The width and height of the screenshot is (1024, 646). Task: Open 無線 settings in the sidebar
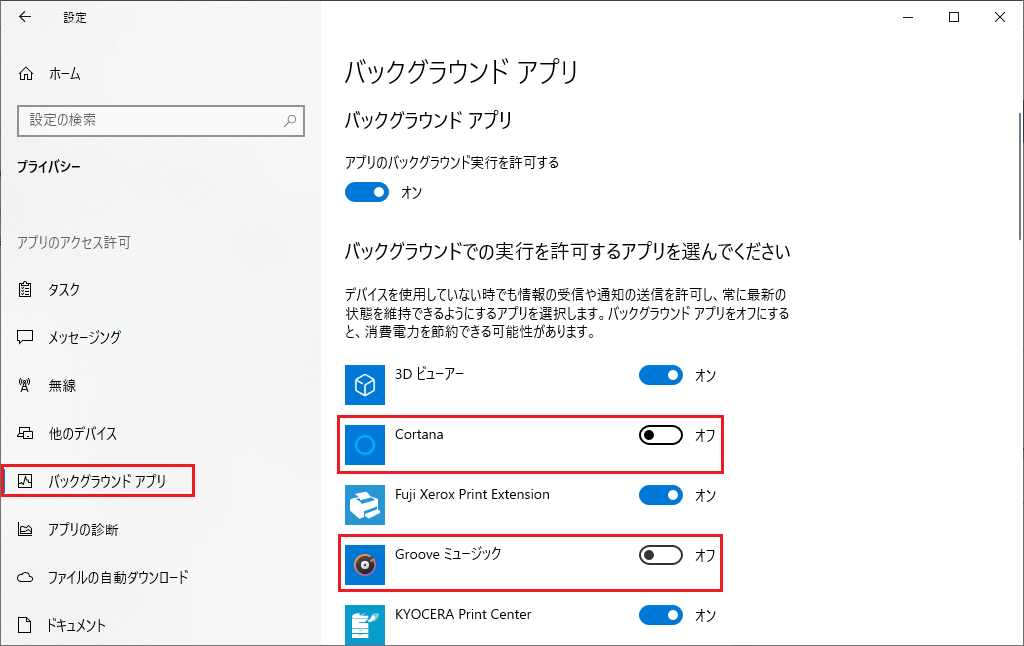[x=62, y=386]
